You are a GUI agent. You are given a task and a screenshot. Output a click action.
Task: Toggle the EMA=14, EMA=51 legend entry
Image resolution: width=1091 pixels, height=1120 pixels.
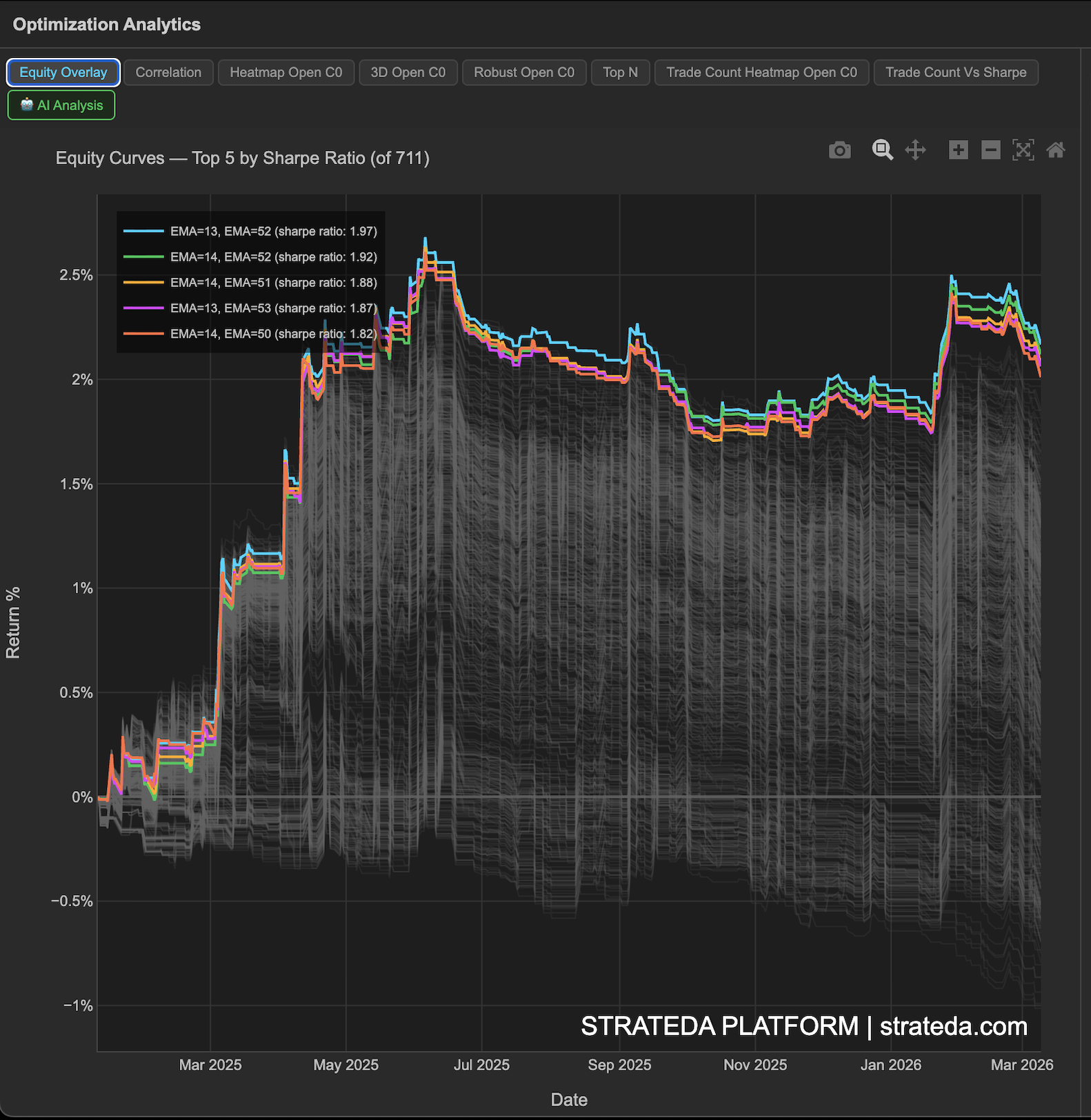point(273,283)
